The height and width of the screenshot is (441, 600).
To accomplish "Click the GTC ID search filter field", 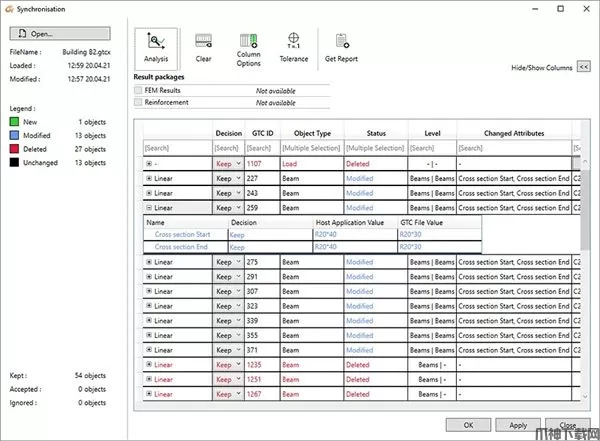I will click(260, 148).
